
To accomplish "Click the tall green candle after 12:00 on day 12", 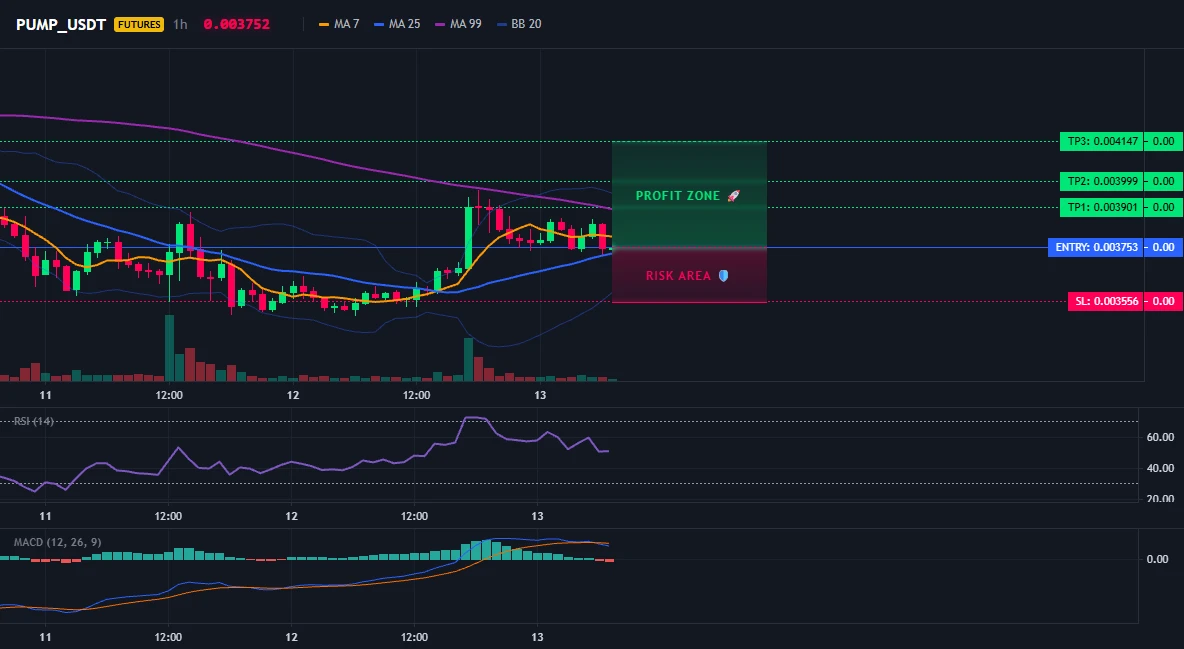I will [468, 237].
